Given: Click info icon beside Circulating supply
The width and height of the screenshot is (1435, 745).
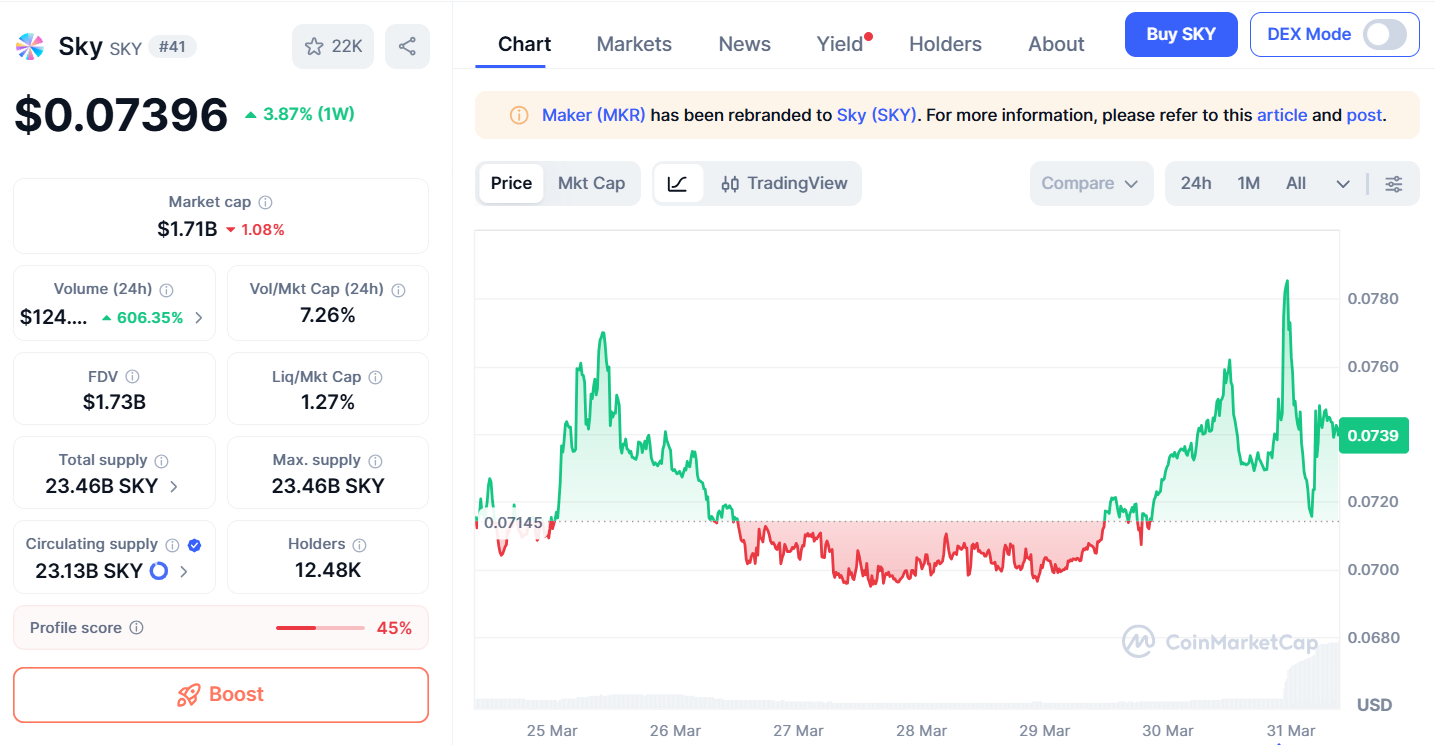Looking at the screenshot, I should click(172, 545).
